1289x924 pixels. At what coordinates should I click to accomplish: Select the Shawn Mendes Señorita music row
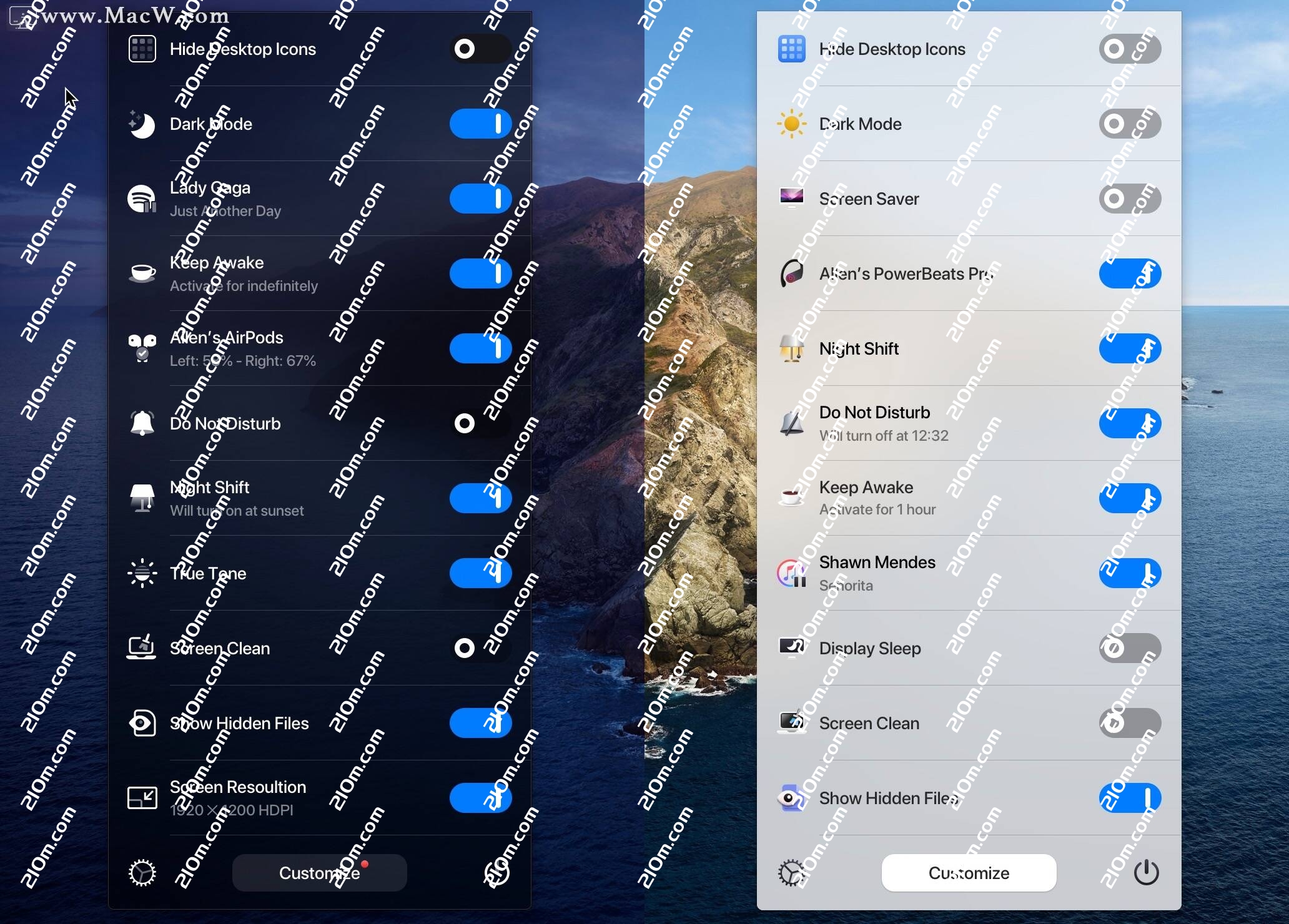click(969, 573)
